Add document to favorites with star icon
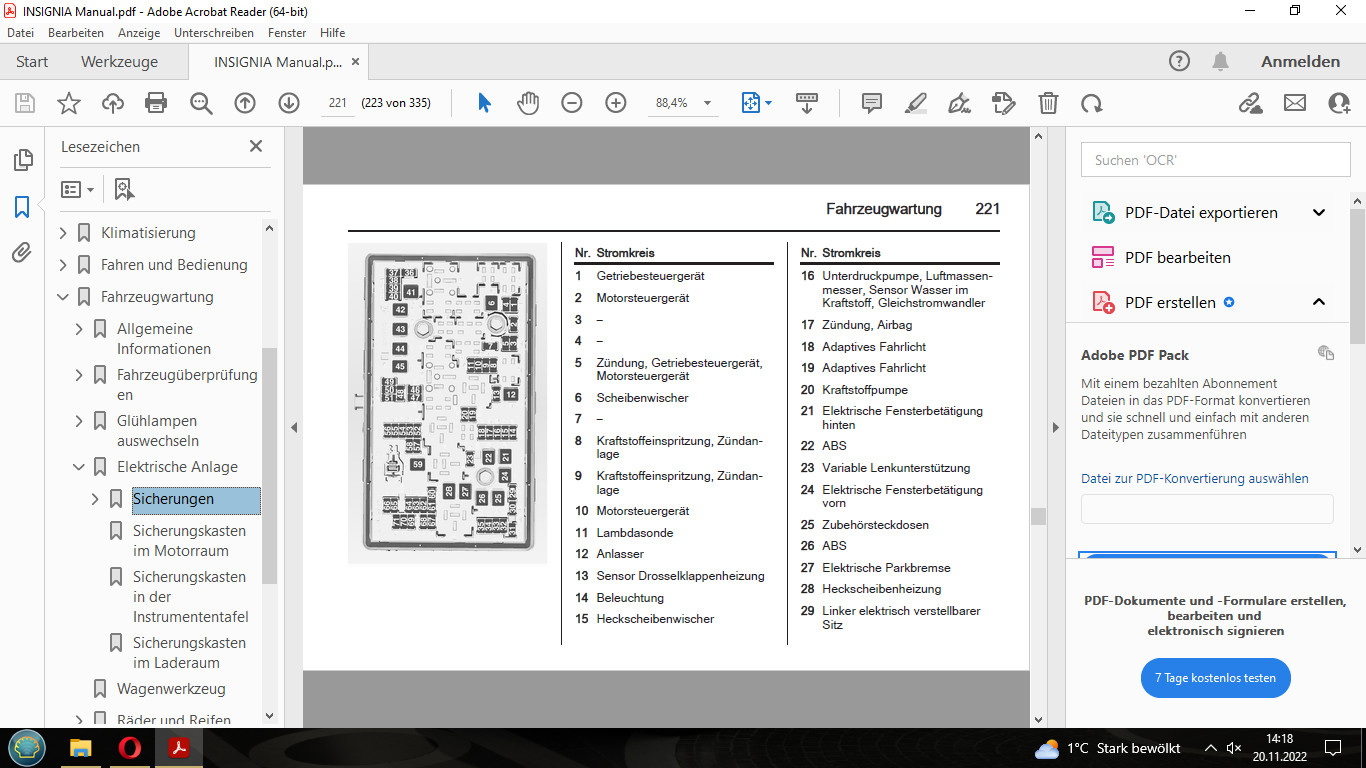The image size is (1366, 768). click(x=69, y=102)
